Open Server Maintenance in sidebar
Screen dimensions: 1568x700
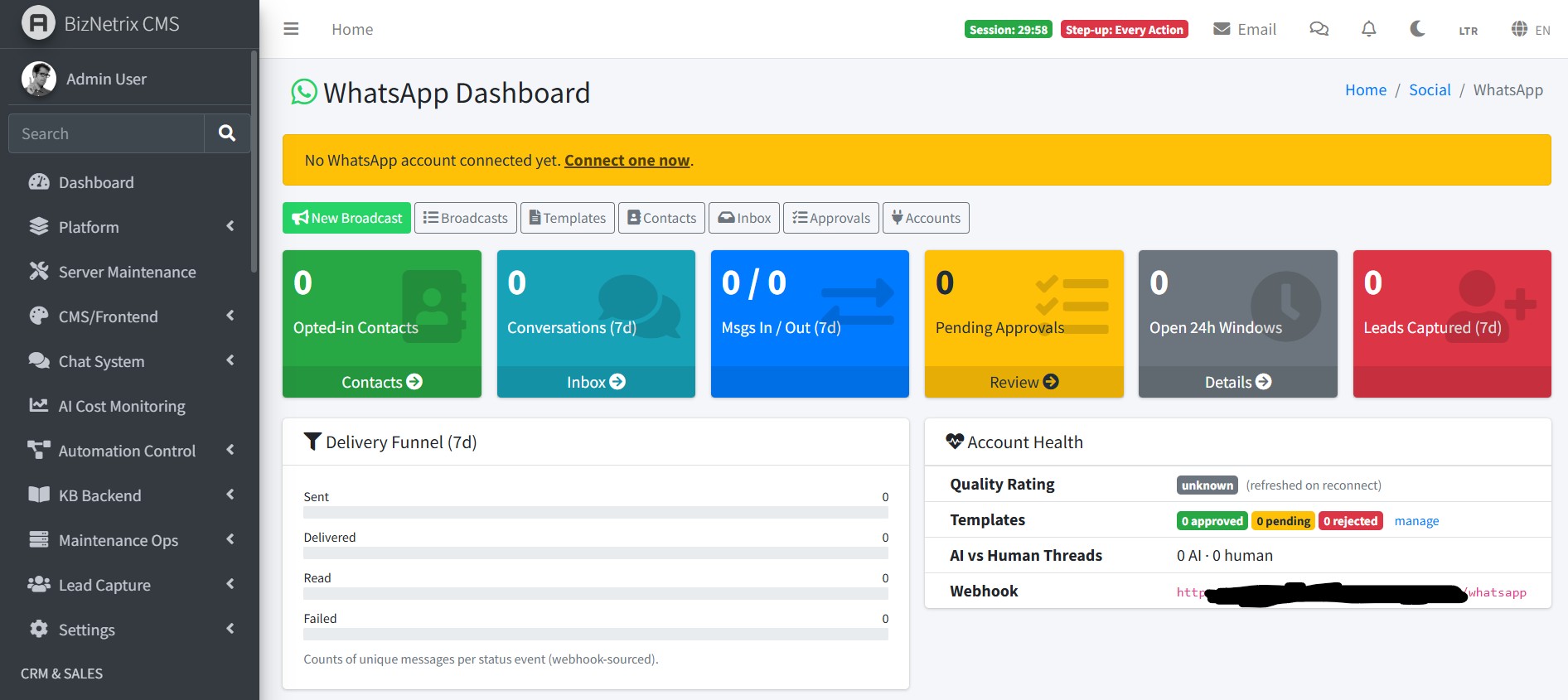pyautogui.click(x=129, y=272)
